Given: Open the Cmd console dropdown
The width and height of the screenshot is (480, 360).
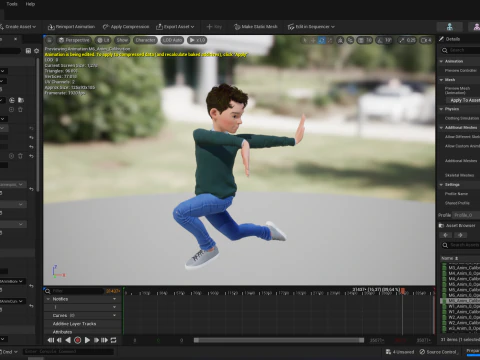Looking at the screenshot, I should coord(9,352).
